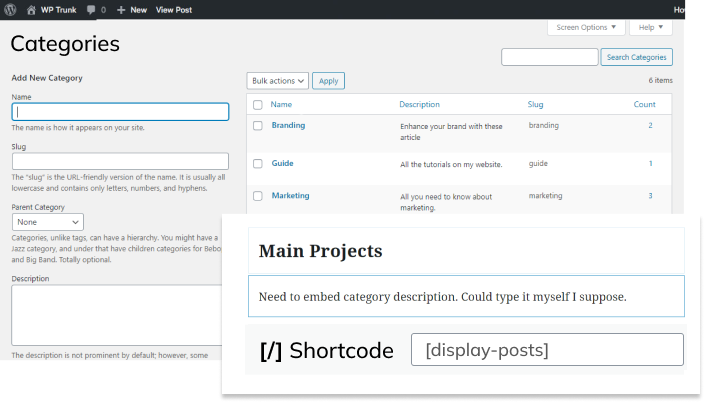The image size is (704, 402).
Task: Open the Help tab dropdown
Action: (x=650, y=27)
